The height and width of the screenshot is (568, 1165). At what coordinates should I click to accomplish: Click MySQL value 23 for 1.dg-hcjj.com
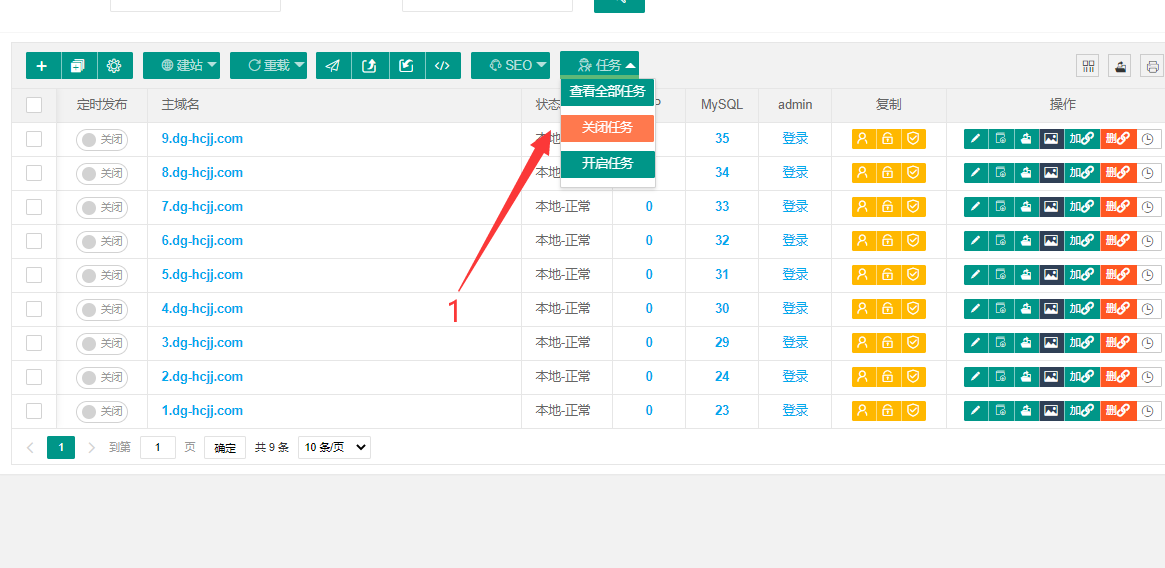click(x=722, y=411)
